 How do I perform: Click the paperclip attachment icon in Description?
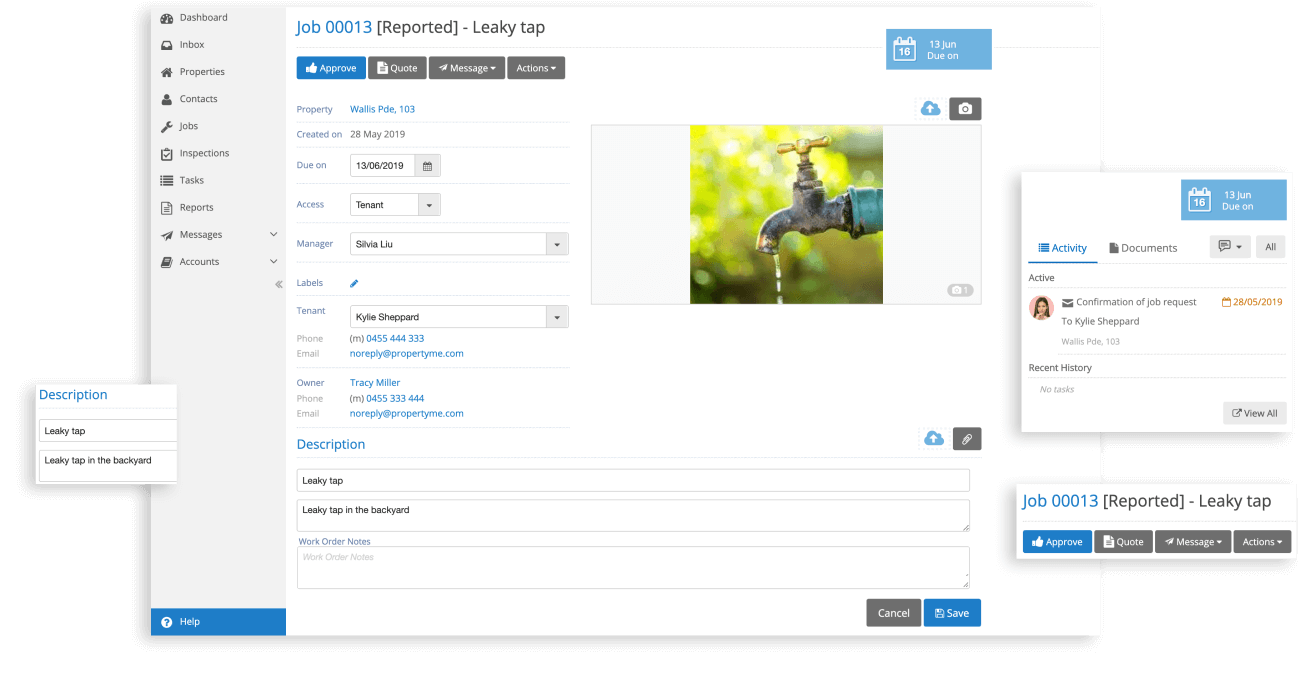[x=967, y=439]
